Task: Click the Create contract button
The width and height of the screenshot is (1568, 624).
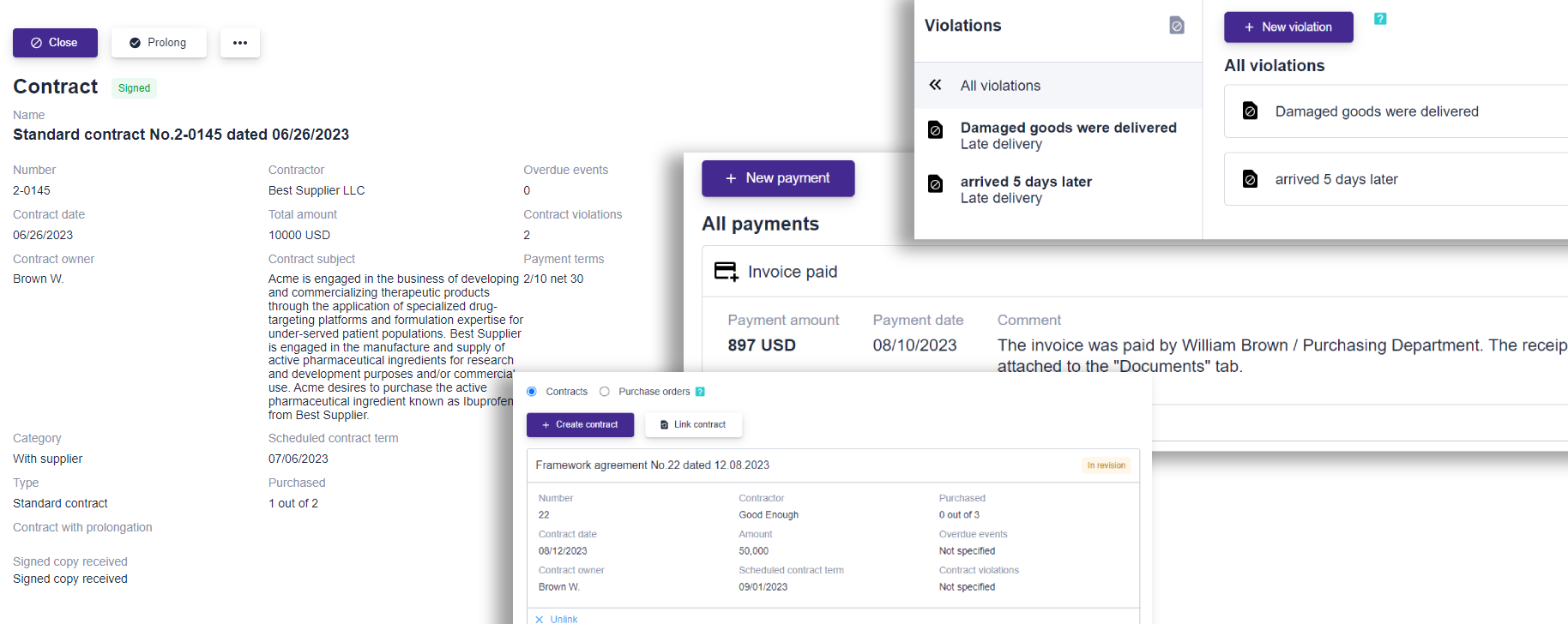Action: click(580, 424)
